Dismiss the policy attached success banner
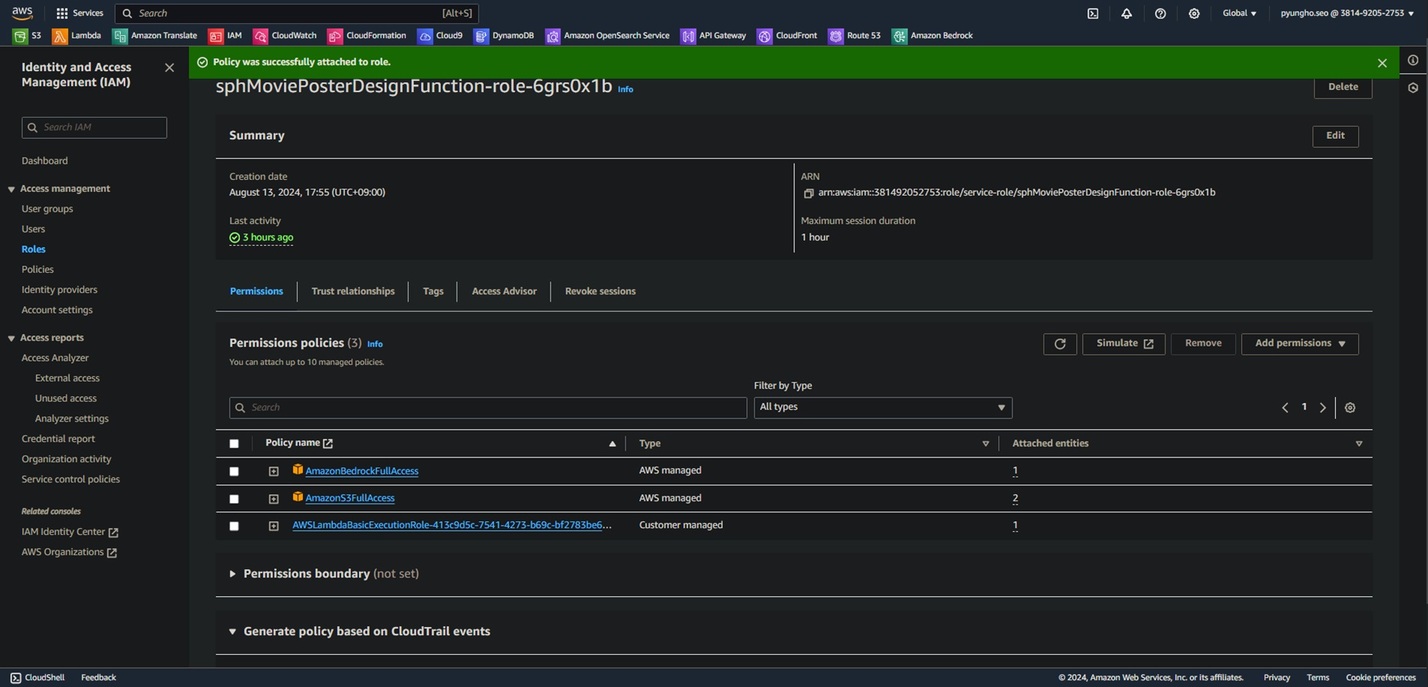This screenshot has width=1428, height=687. (1382, 62)
